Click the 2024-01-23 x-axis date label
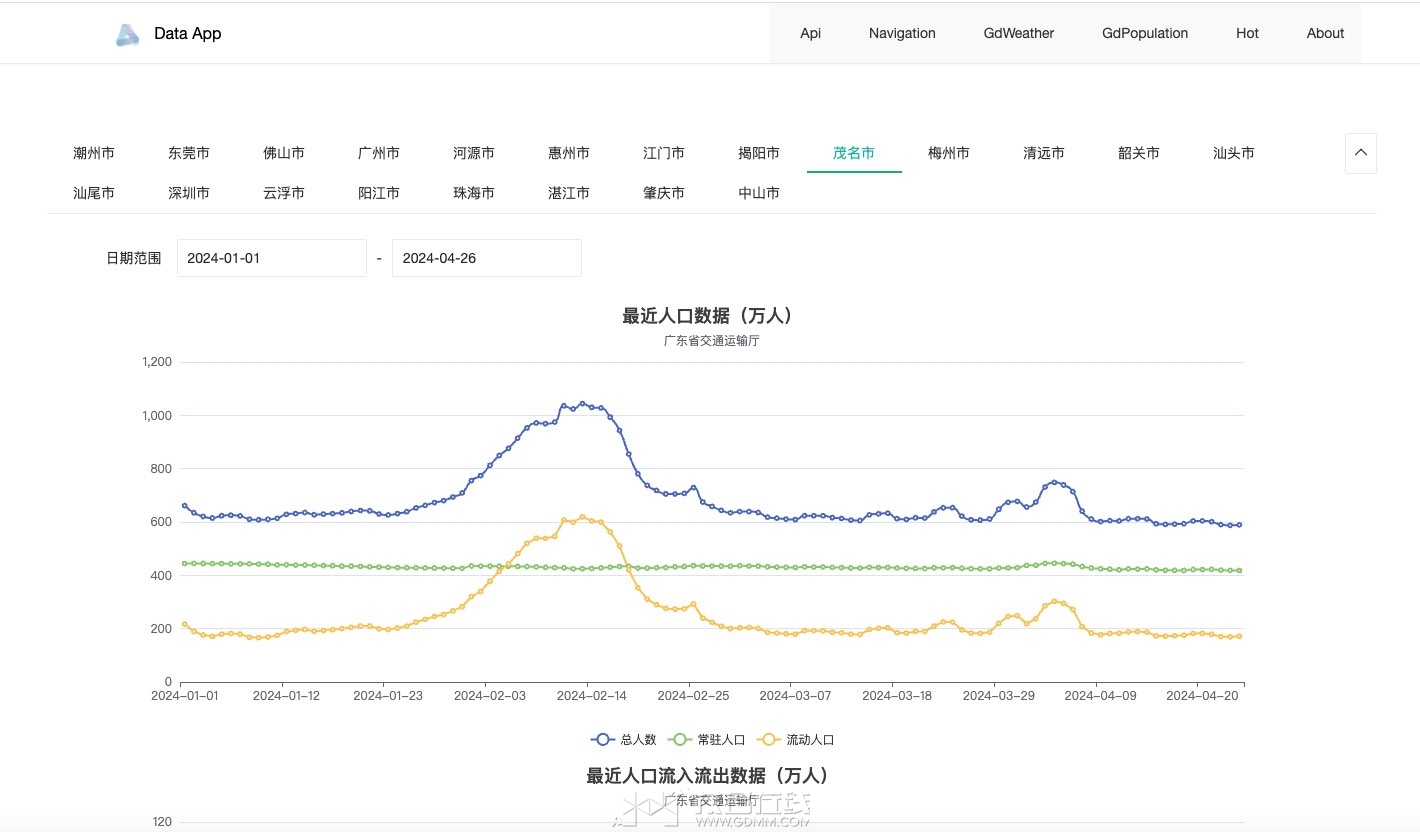Image resolution: width=1420 pixels, height=832 pixels. click(388, 696)
